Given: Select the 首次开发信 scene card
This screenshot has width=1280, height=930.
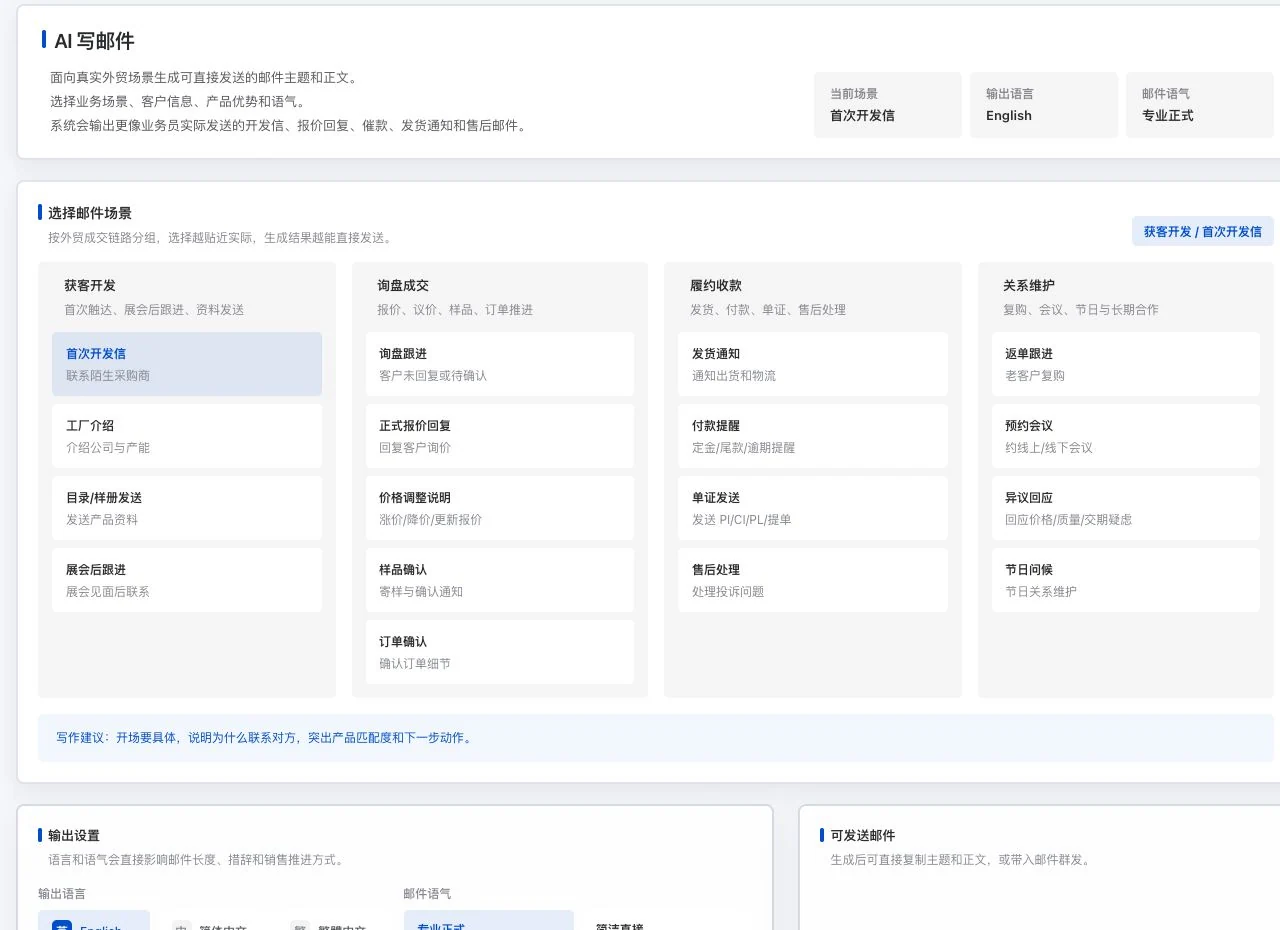Looking at the screenshot, I should 187,364.
